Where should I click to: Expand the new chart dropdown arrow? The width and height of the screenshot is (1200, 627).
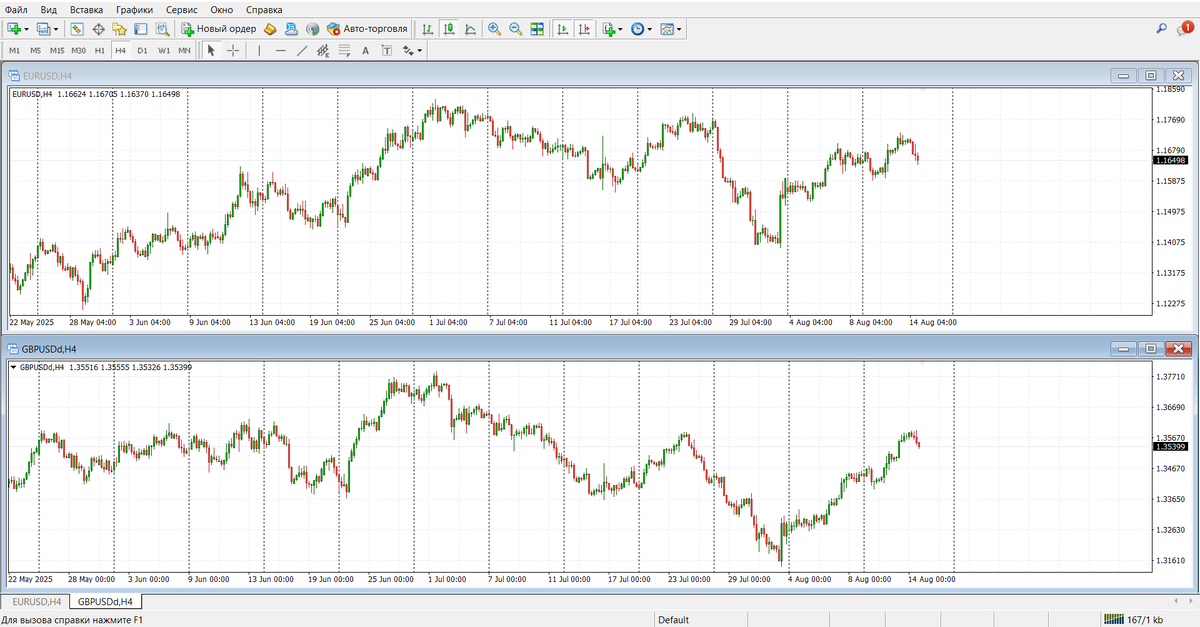pos(27,30)
